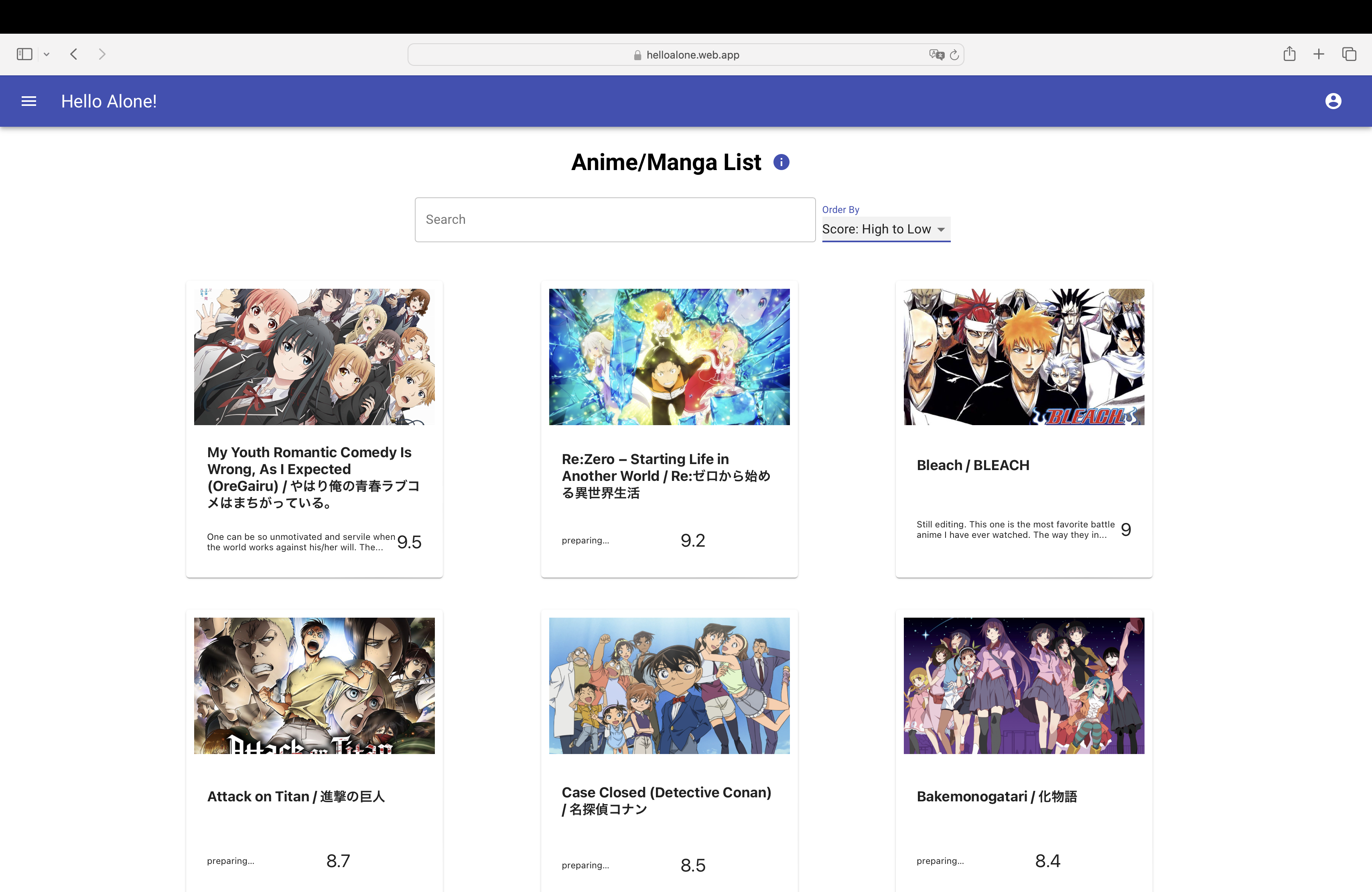
Task: Open the Re:Zero card image
Action: point(669,357)
